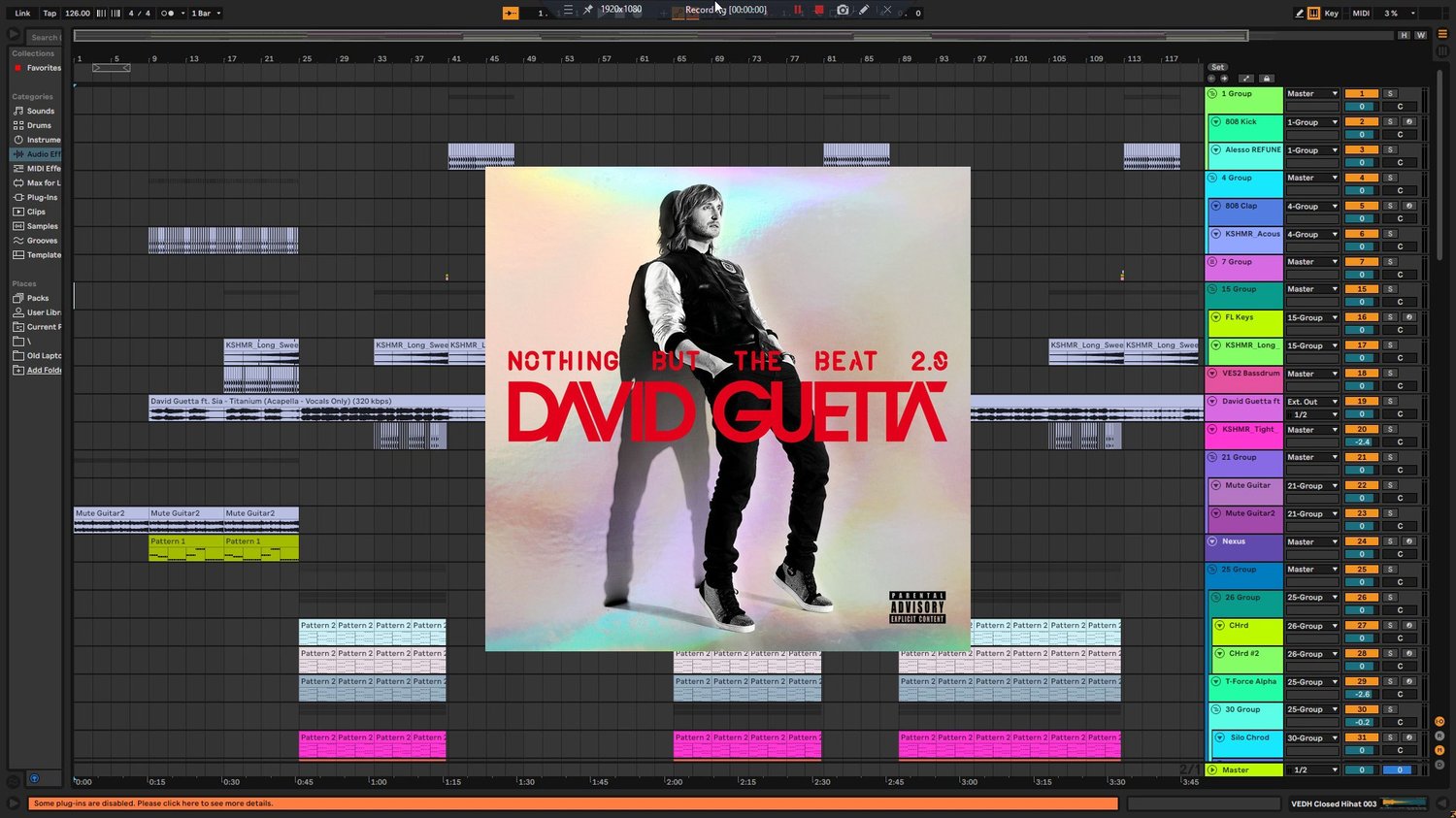Open the Clips browser category
1456x818 pixels.
pos(35,212)
